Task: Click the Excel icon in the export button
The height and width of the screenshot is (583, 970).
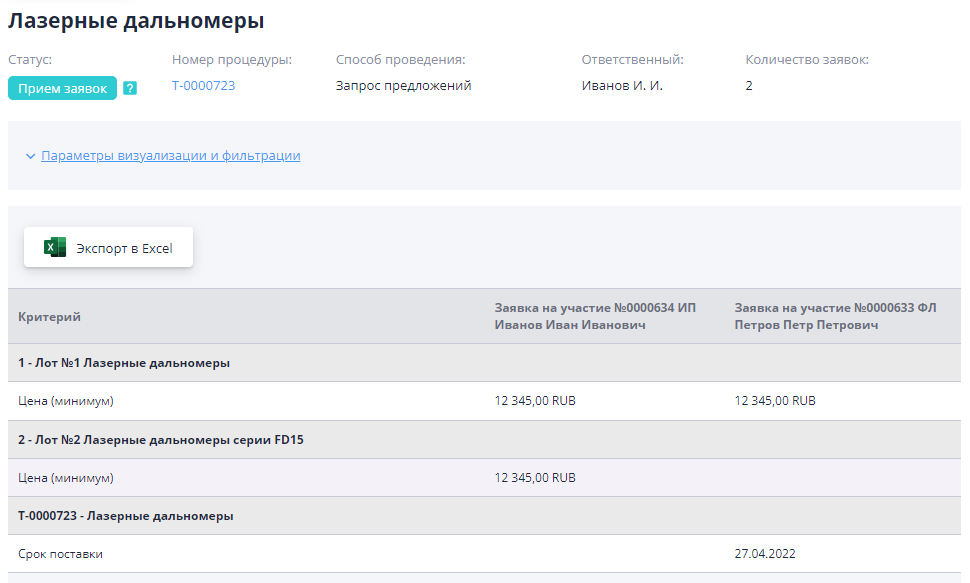Action: click(53, 246)
